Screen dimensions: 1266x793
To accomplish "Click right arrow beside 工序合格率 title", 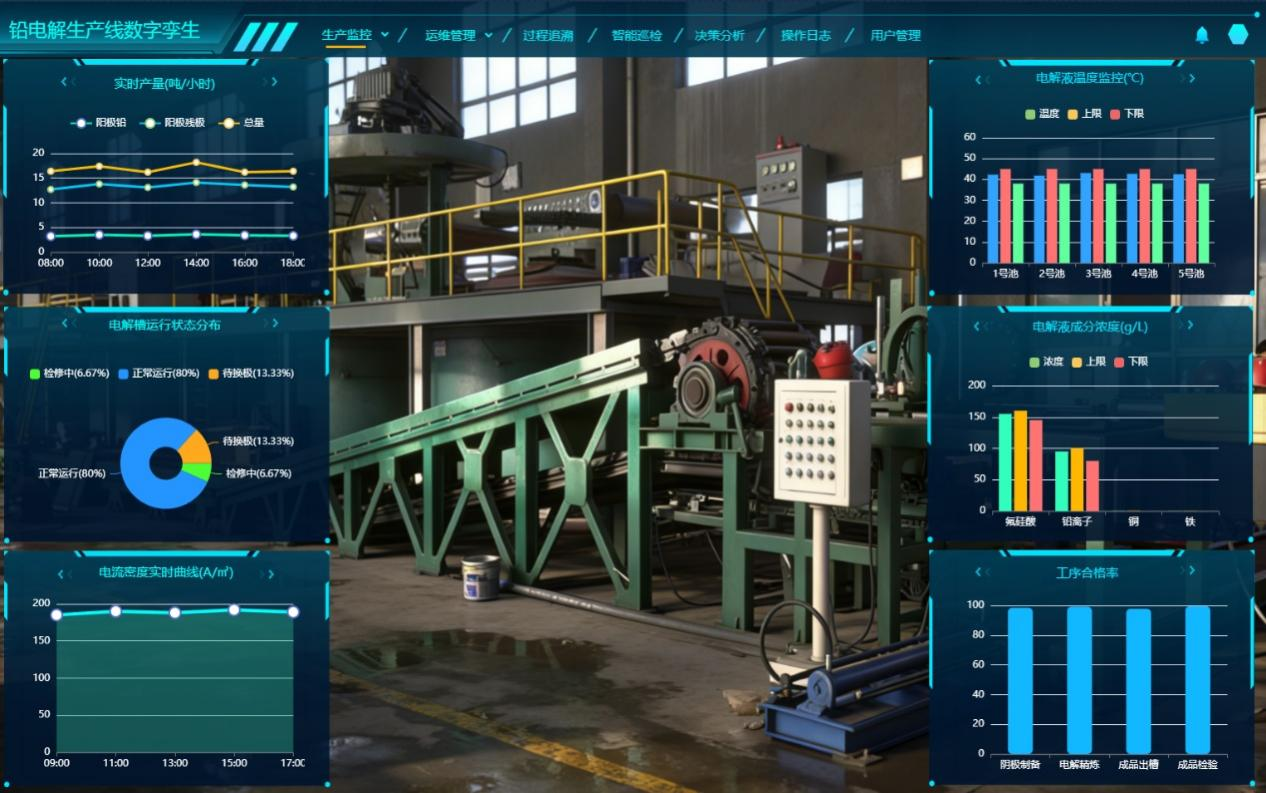I will 1191,570.
